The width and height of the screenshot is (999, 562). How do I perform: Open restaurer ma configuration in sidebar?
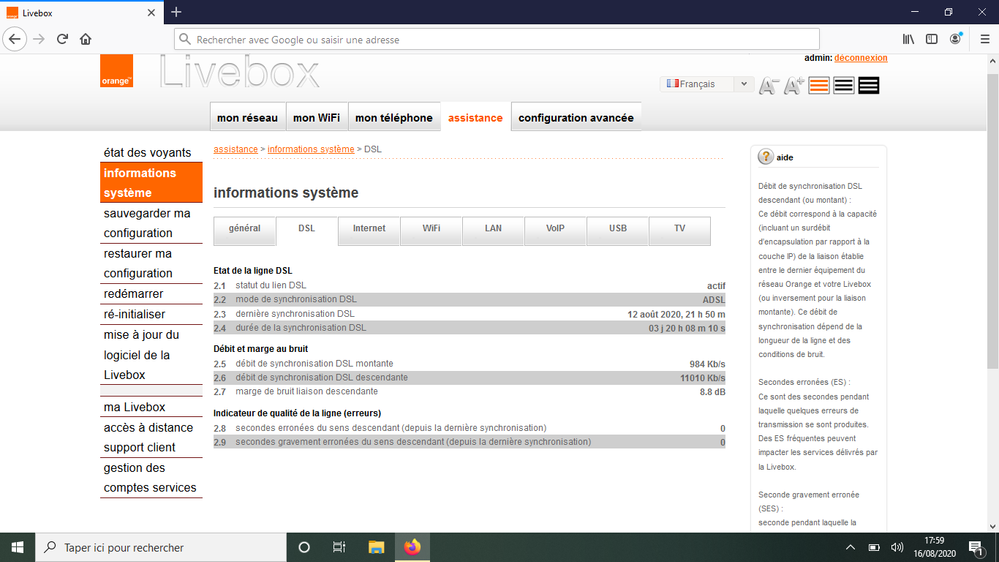pyautogui.click(x=138, y=263)
